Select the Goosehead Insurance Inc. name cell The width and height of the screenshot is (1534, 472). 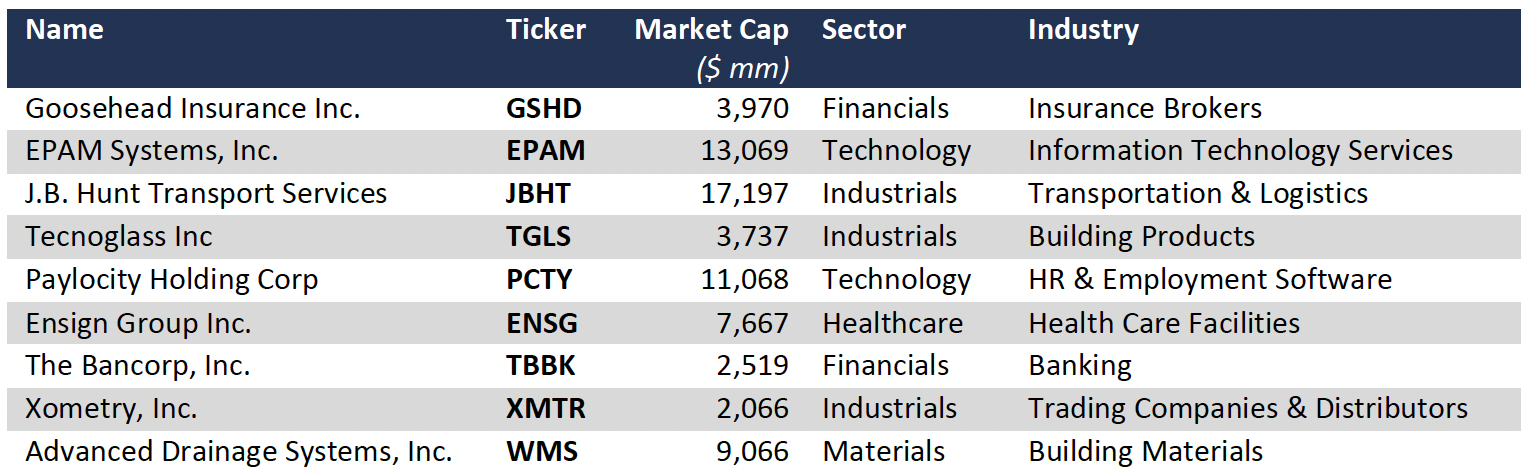click(x=192, y=108)
